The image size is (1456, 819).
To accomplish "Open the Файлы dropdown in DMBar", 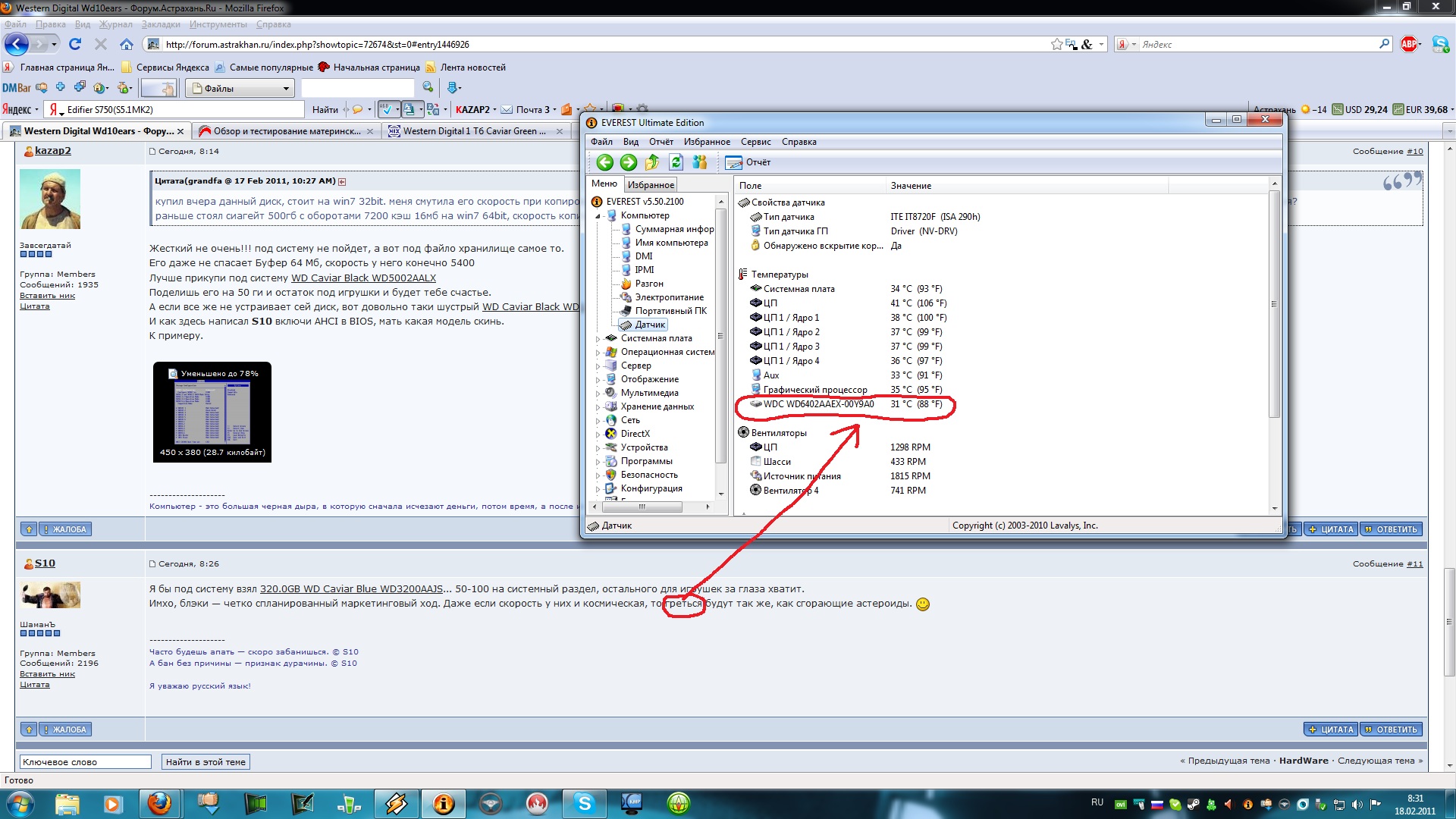I will tap(240, 89).
